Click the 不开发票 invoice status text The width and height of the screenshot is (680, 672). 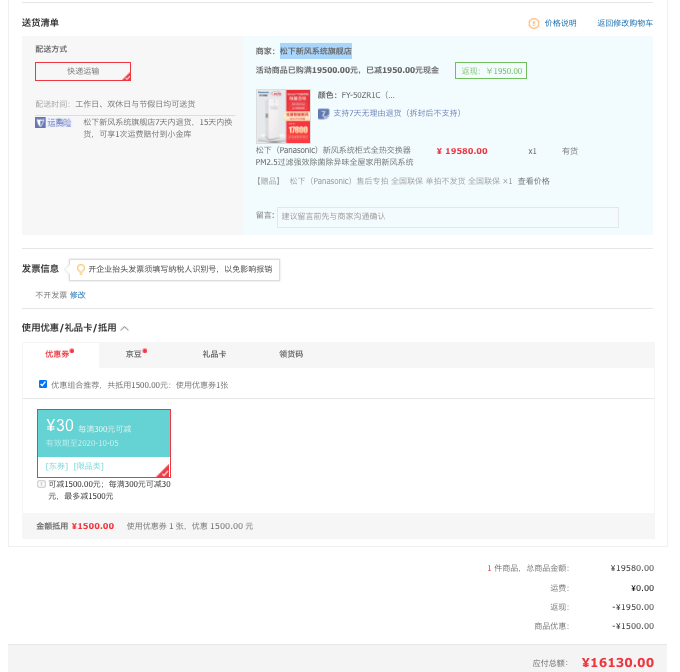51,295
